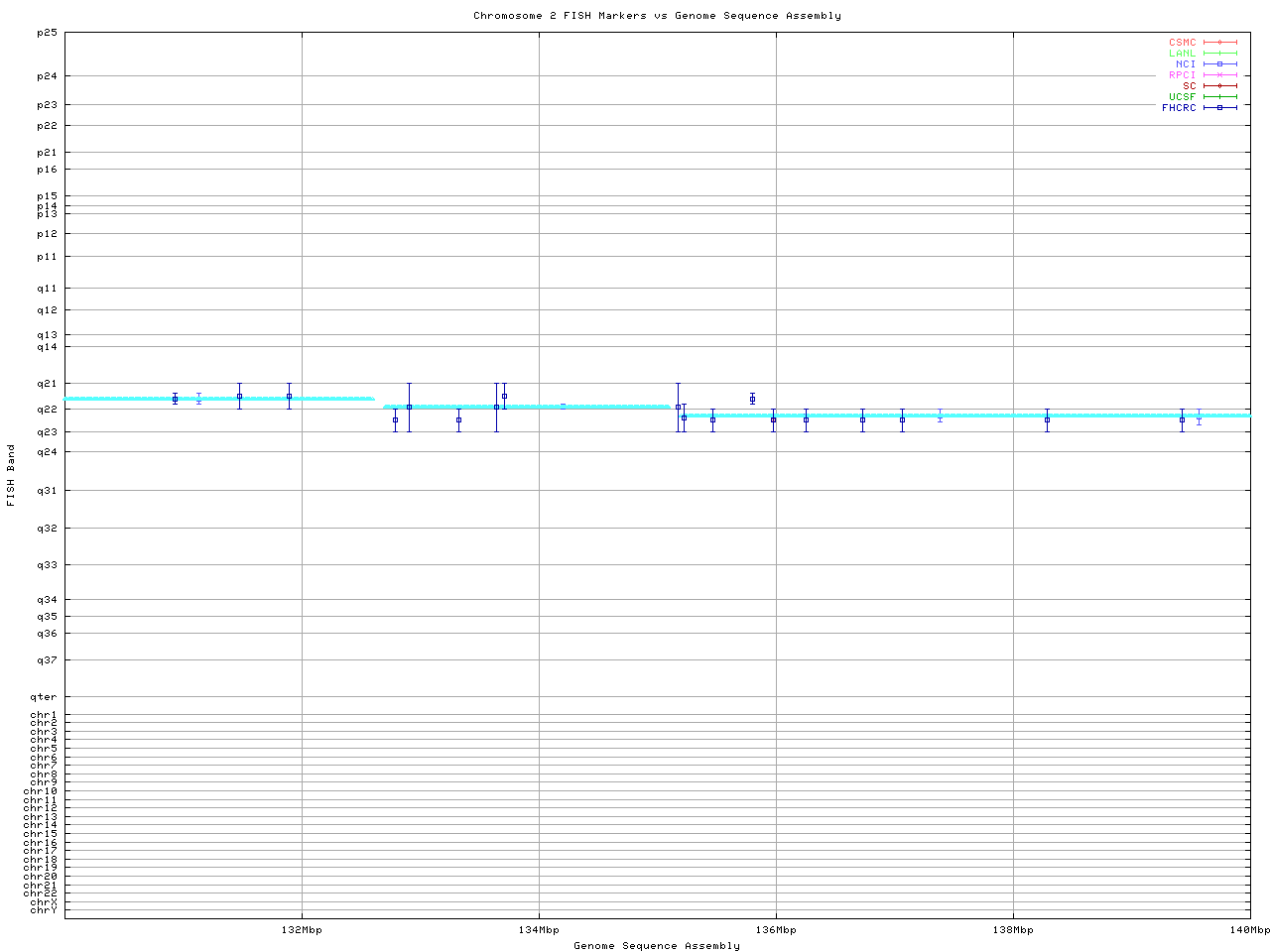Click the 140Mbp x-axis tick label

click(x=1249, y=930)
